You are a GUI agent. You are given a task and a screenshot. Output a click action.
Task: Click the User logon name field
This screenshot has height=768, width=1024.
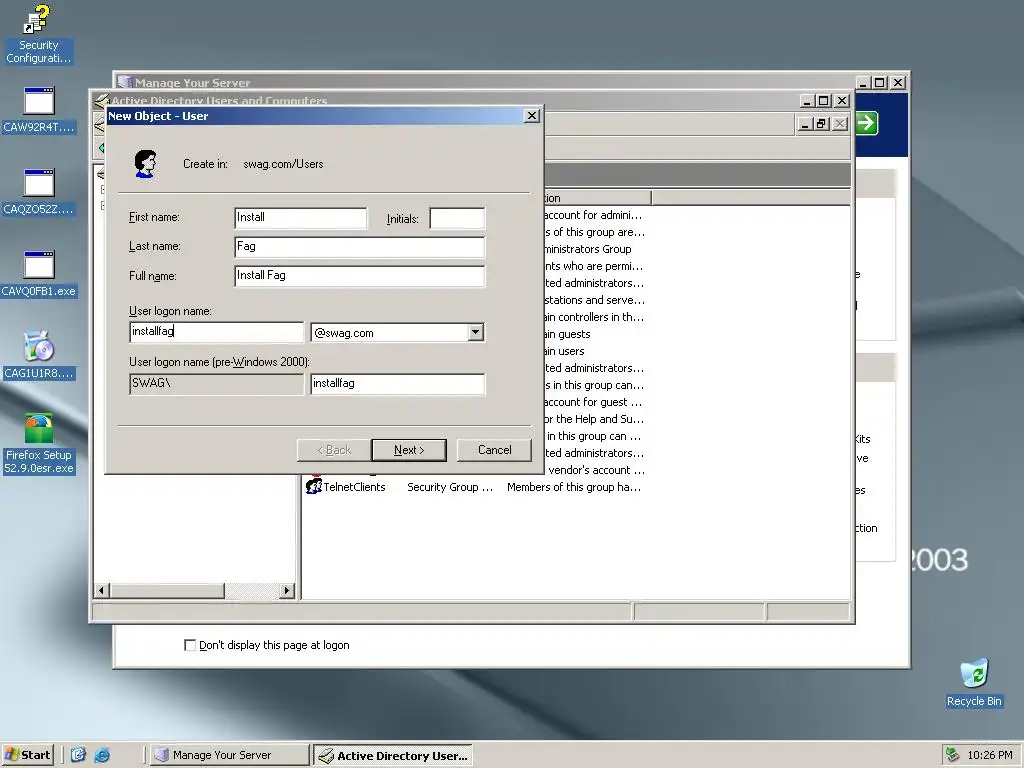pyautogui.click(x=217, y=332)
